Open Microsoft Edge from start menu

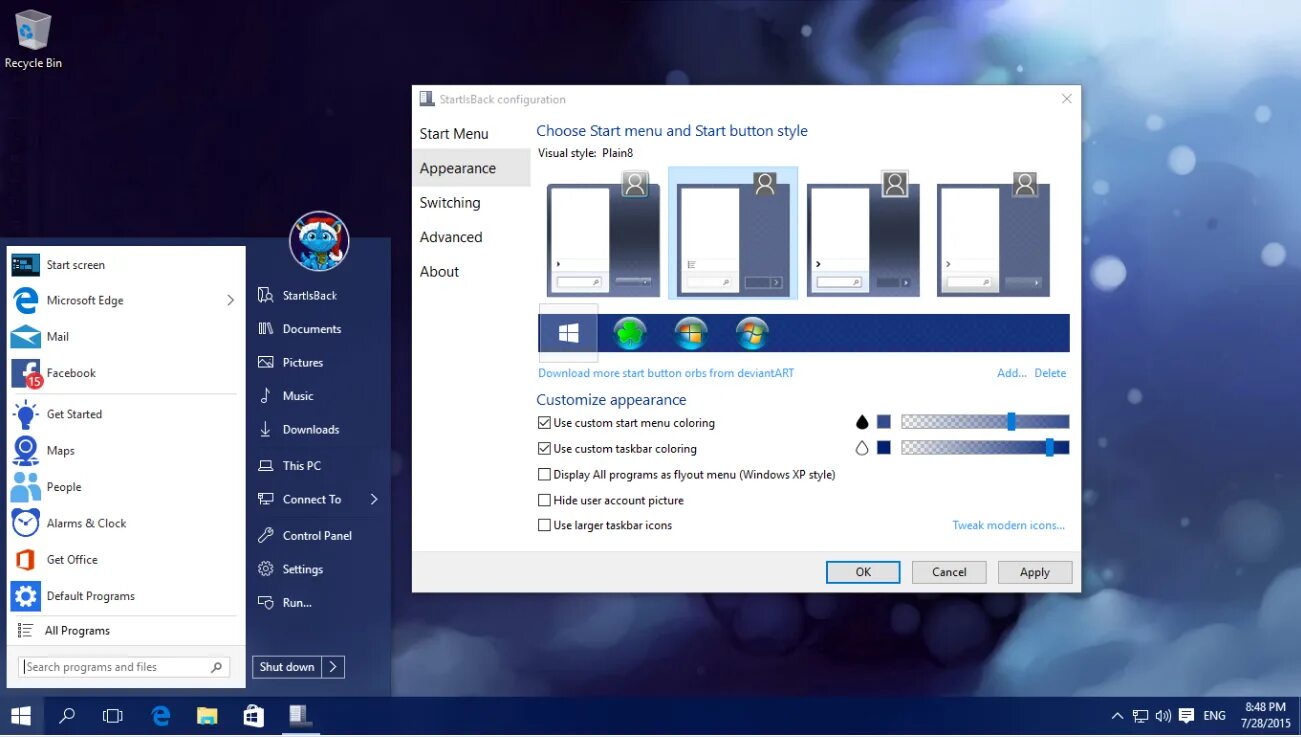125,300
